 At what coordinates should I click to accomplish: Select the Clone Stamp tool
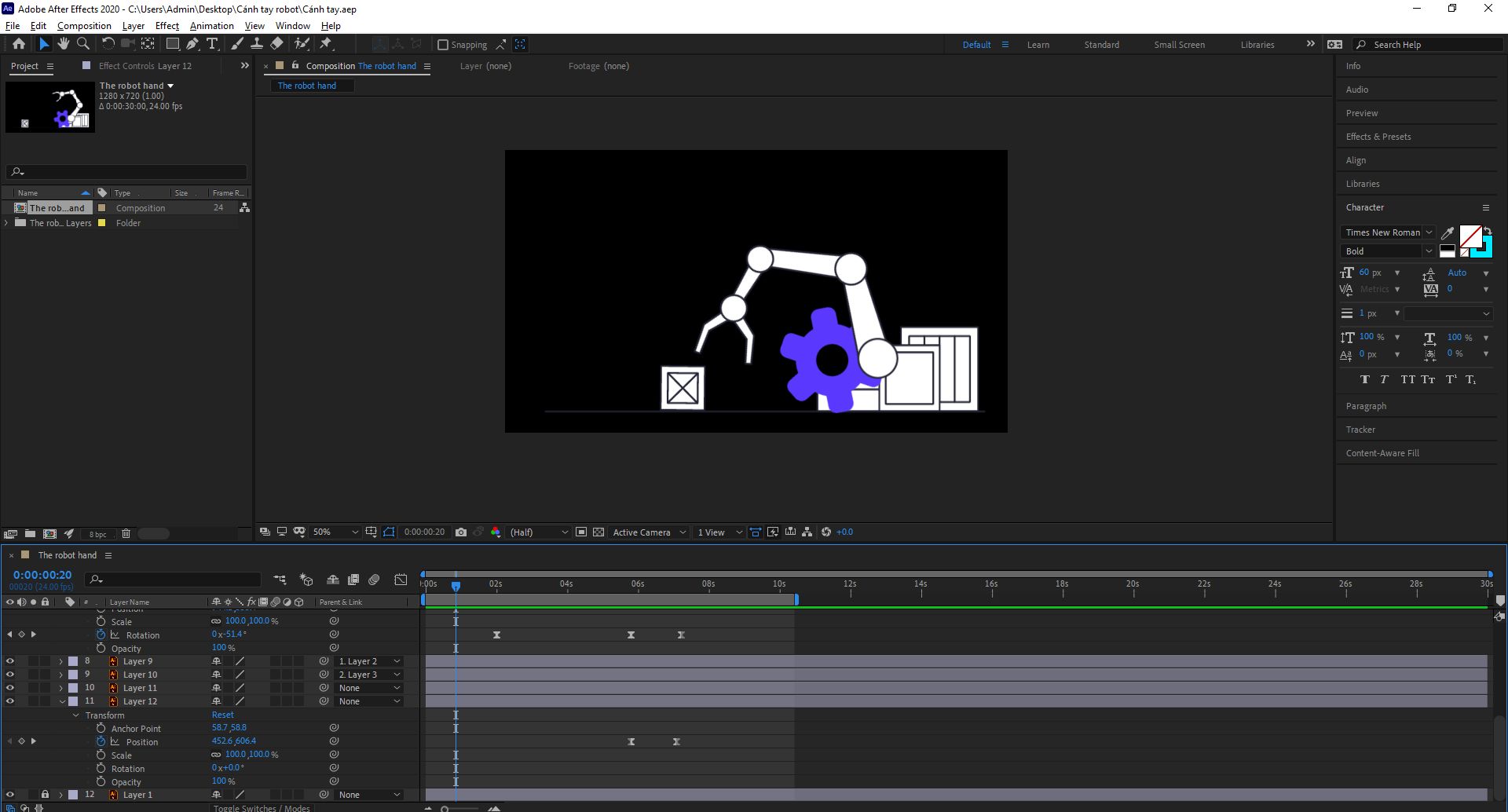(256, 44)
